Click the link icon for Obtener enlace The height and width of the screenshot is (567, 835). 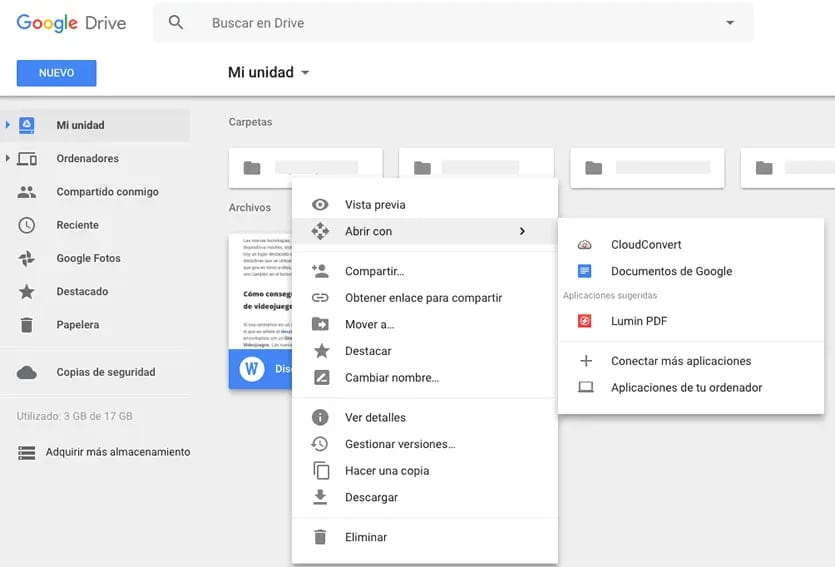[320, 298]
